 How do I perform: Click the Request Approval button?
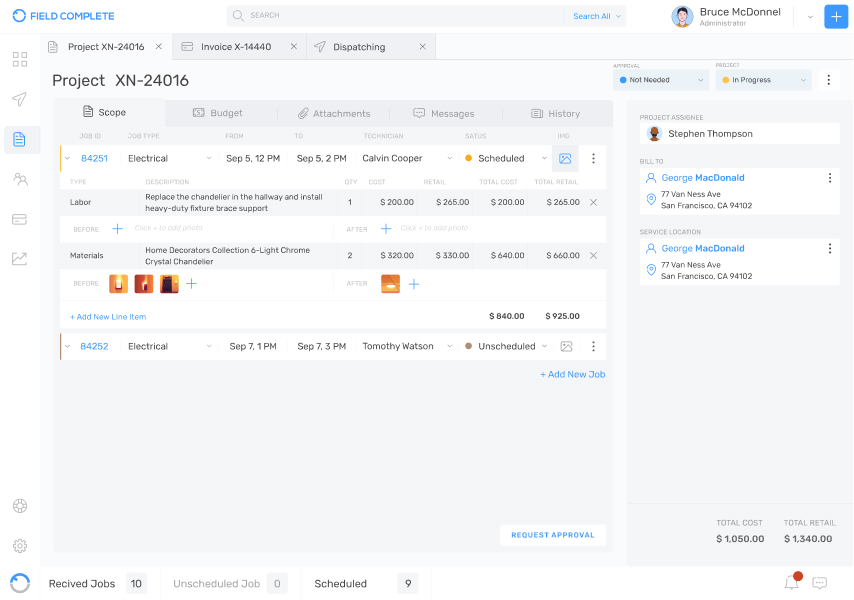[x=552, y=535]
